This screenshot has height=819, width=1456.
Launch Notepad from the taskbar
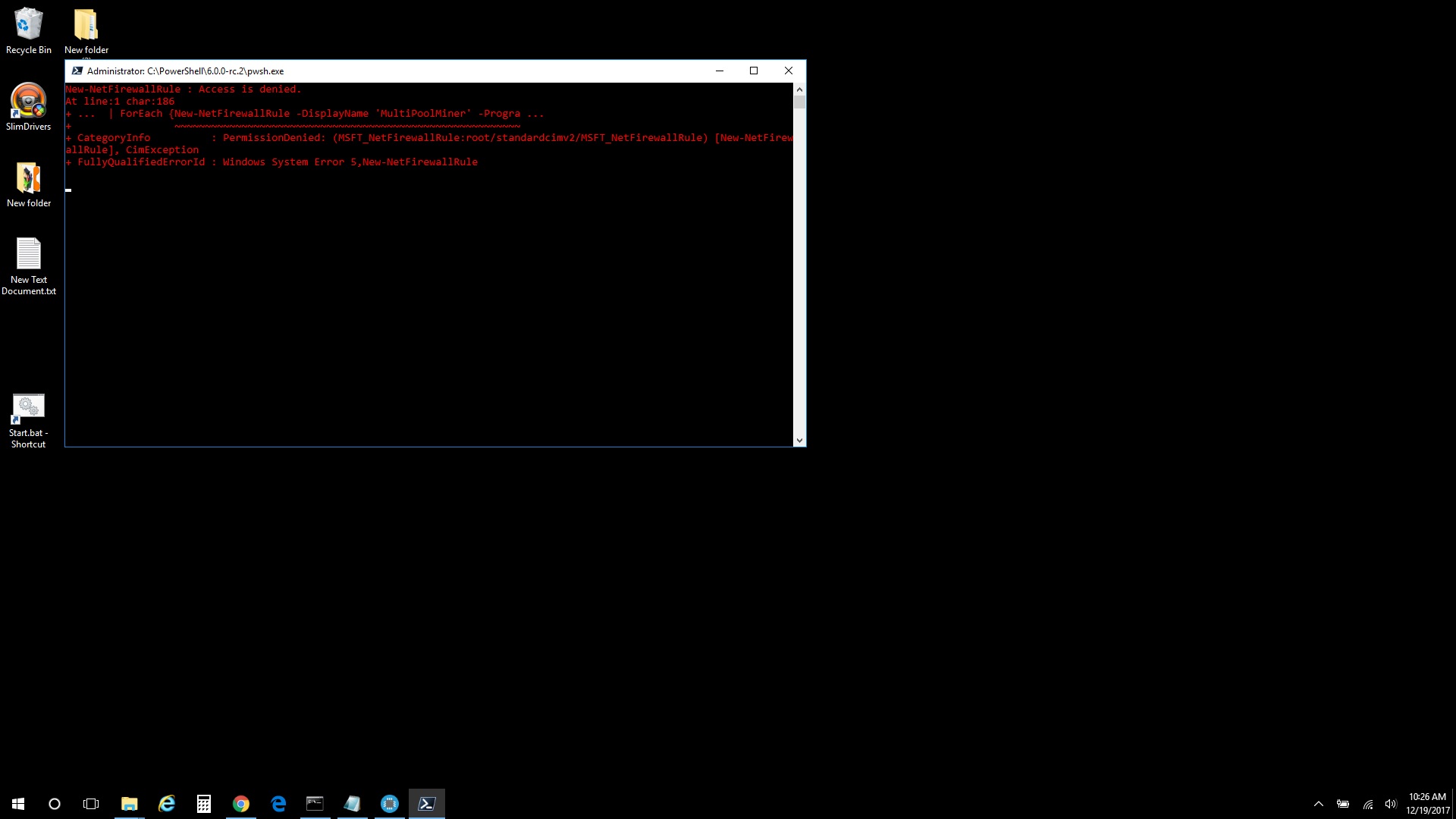[352, 803]
